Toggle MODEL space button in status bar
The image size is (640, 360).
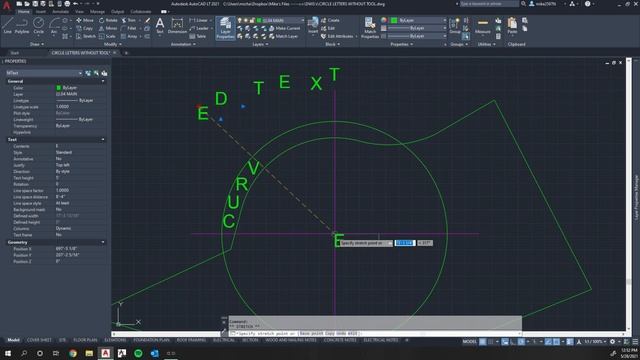[x=469, y=342]
